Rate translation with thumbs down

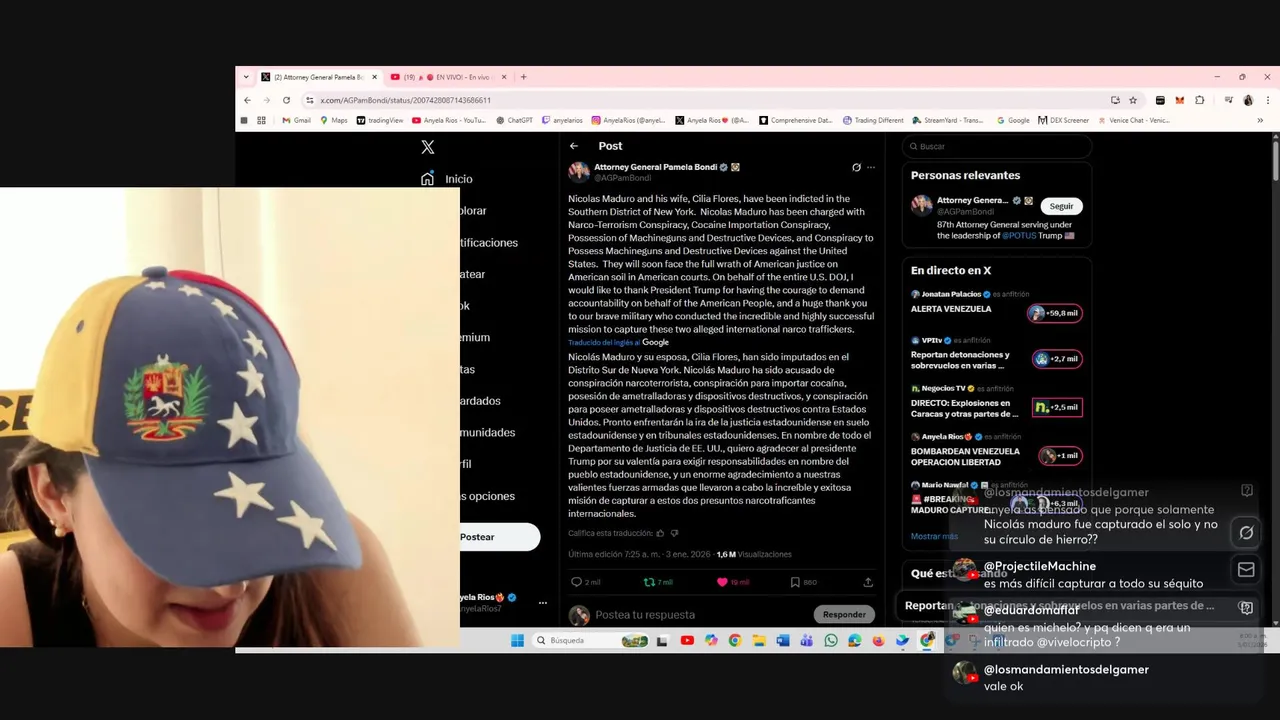point(674,533)
